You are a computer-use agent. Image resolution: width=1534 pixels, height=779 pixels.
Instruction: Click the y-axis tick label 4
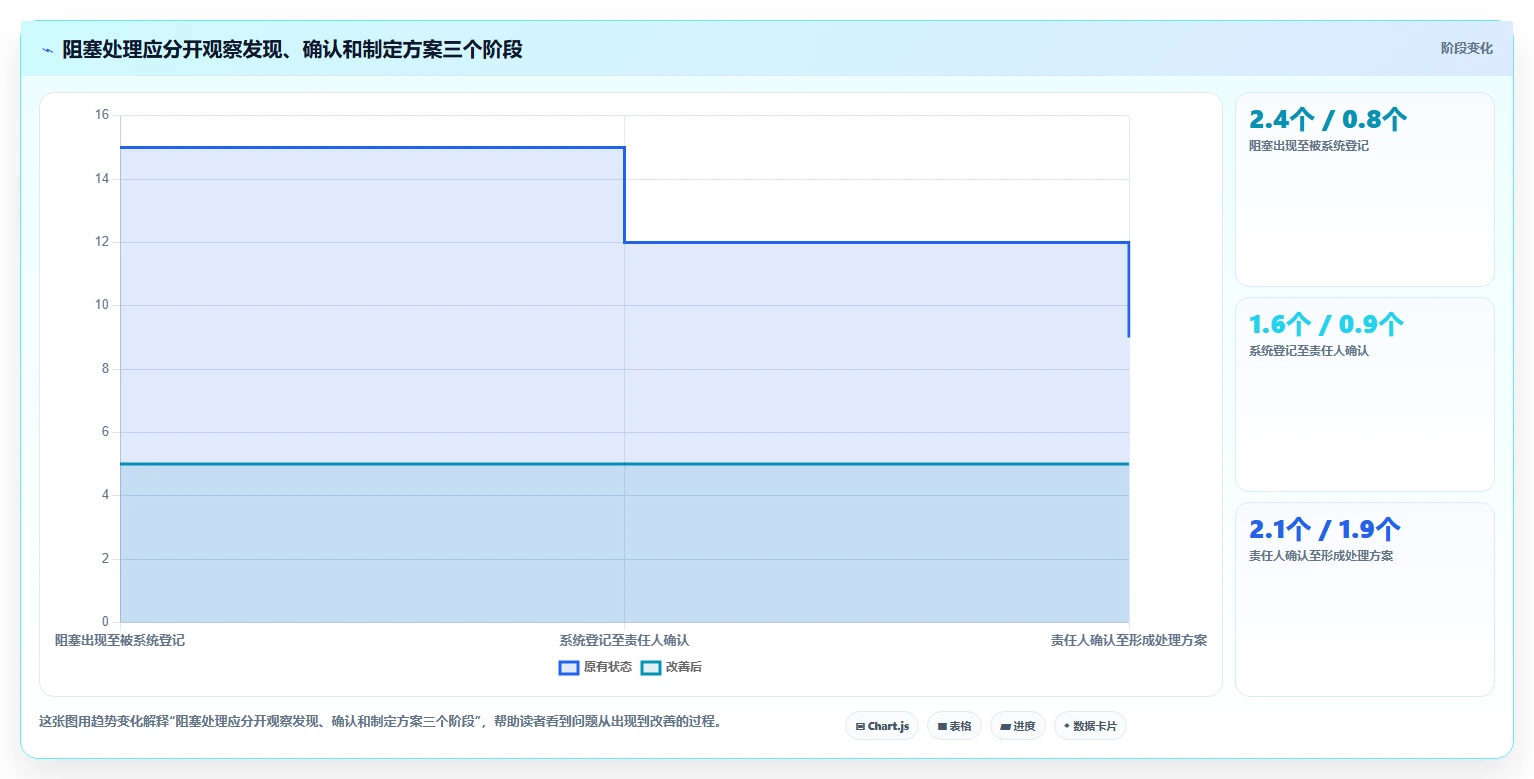click(x=105, y=495)
